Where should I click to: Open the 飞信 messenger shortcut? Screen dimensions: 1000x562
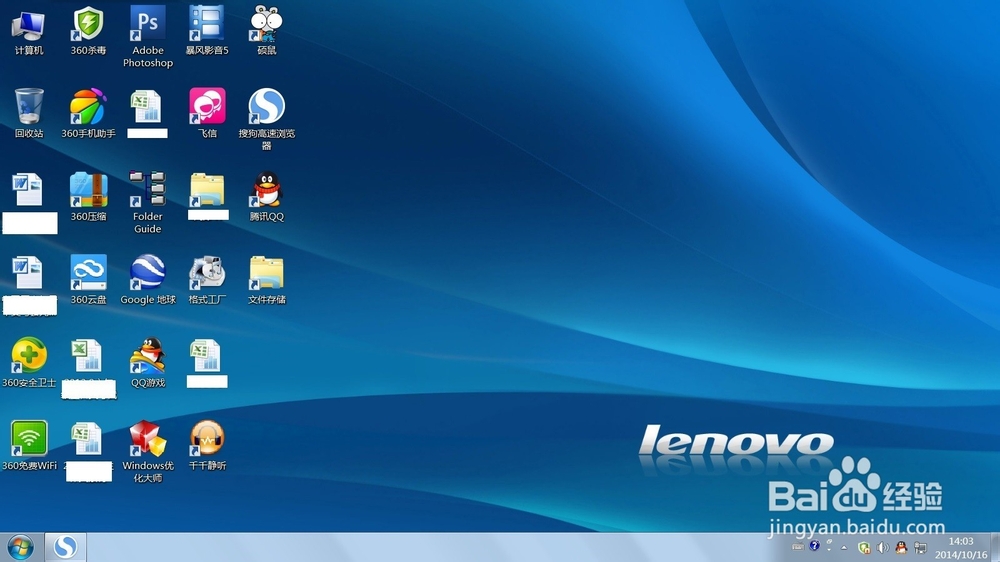point(207,114)
